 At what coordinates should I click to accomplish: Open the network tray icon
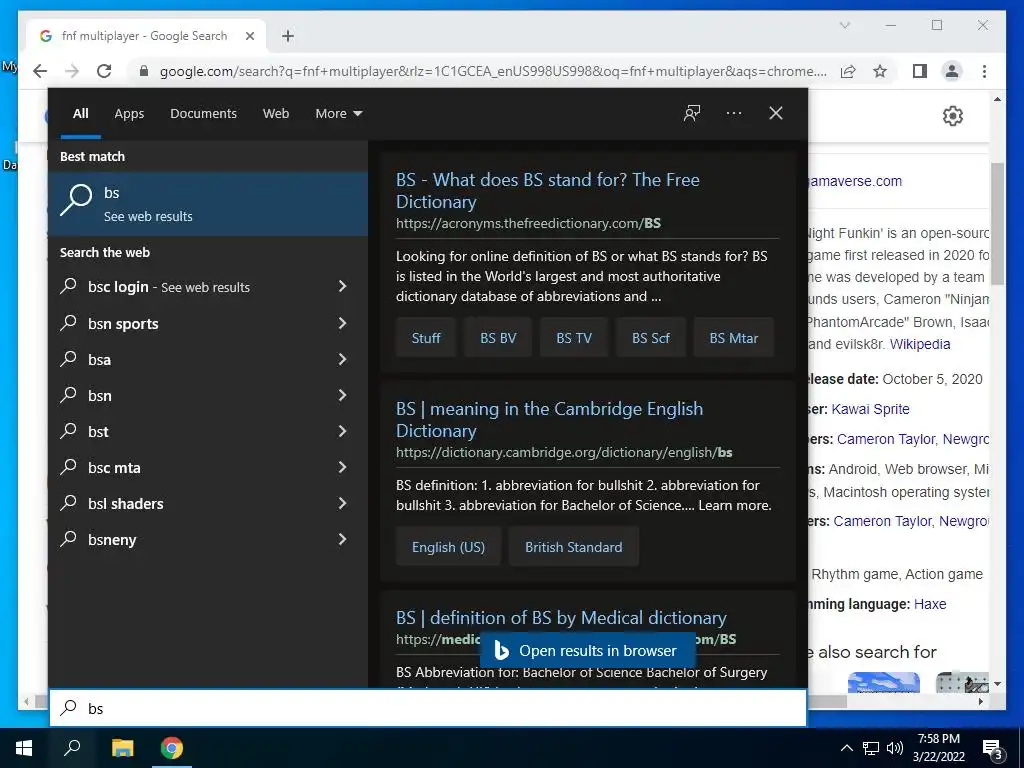pyautogui.click(x=871, y=748)
